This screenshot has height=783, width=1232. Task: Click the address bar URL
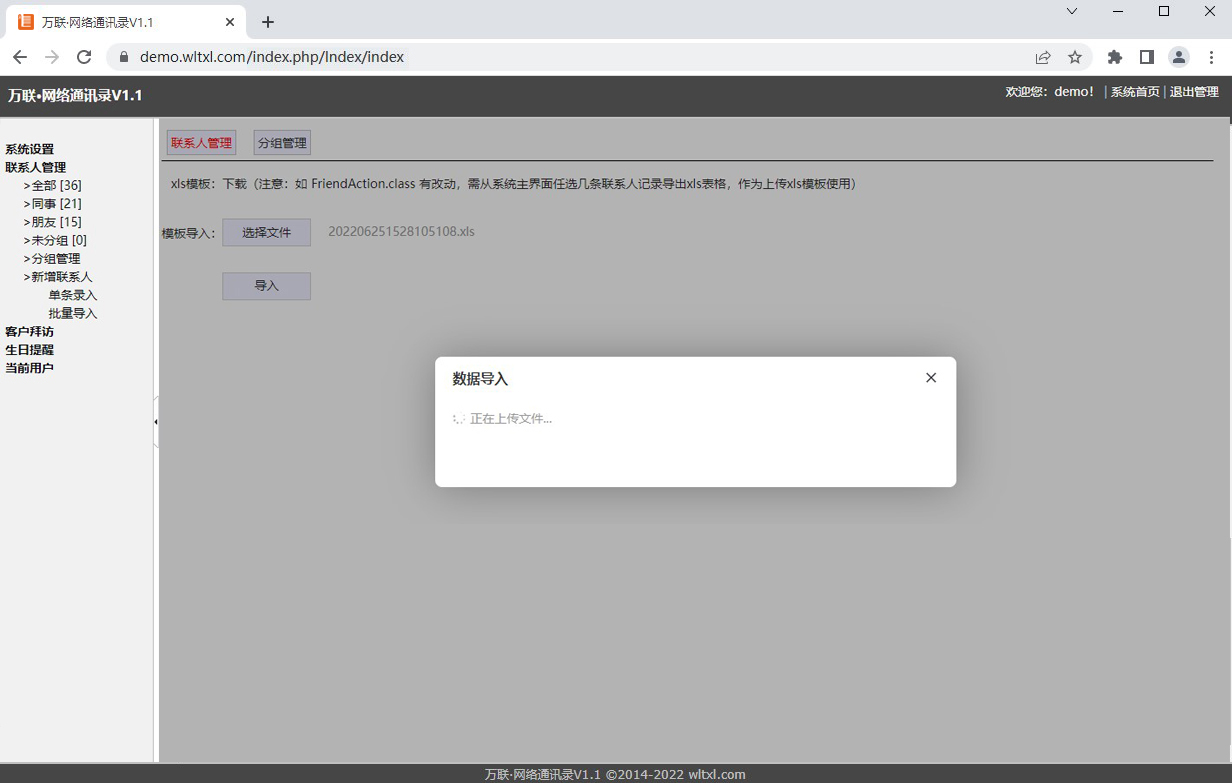[272, 57]
